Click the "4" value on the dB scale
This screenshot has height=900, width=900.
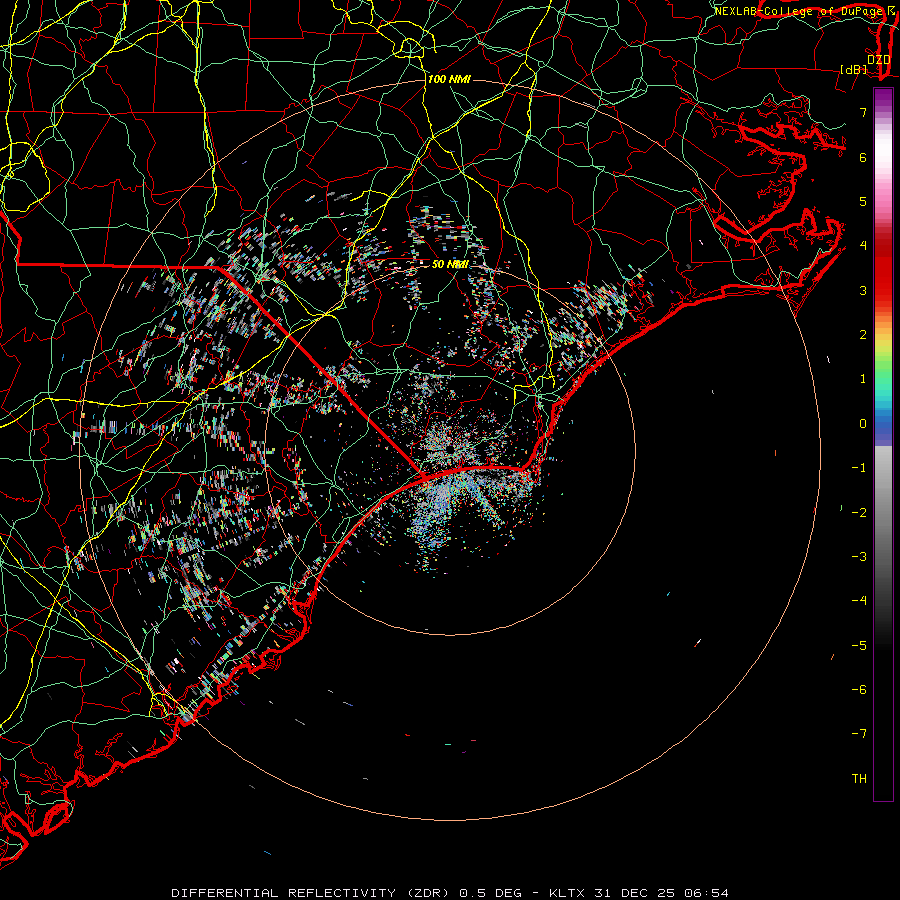point(863,246)
